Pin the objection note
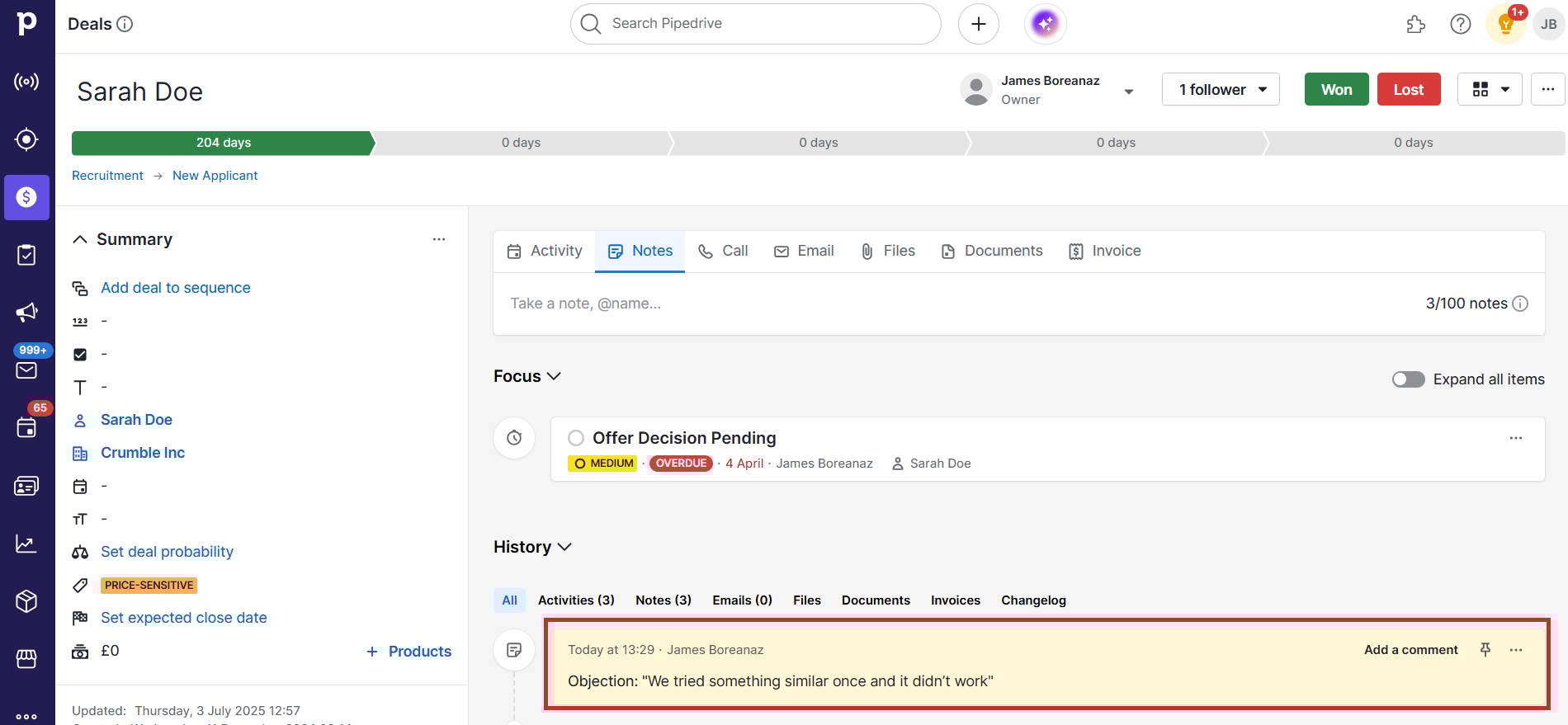 (1485, 650)
